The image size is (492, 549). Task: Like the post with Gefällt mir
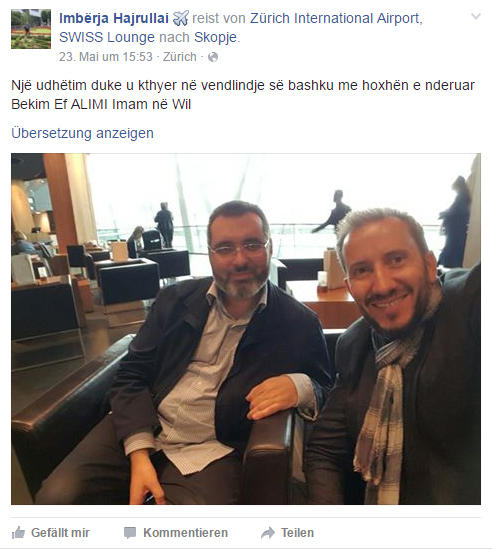pos(60,533)
